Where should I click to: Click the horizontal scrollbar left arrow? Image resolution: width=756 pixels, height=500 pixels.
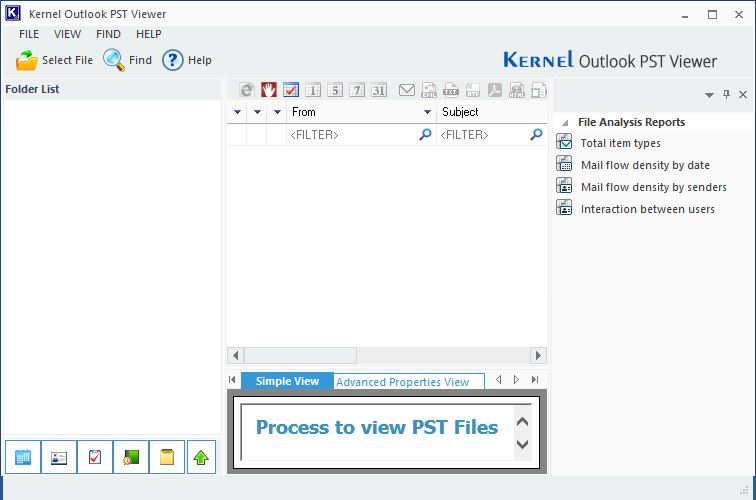pos(235,356)
